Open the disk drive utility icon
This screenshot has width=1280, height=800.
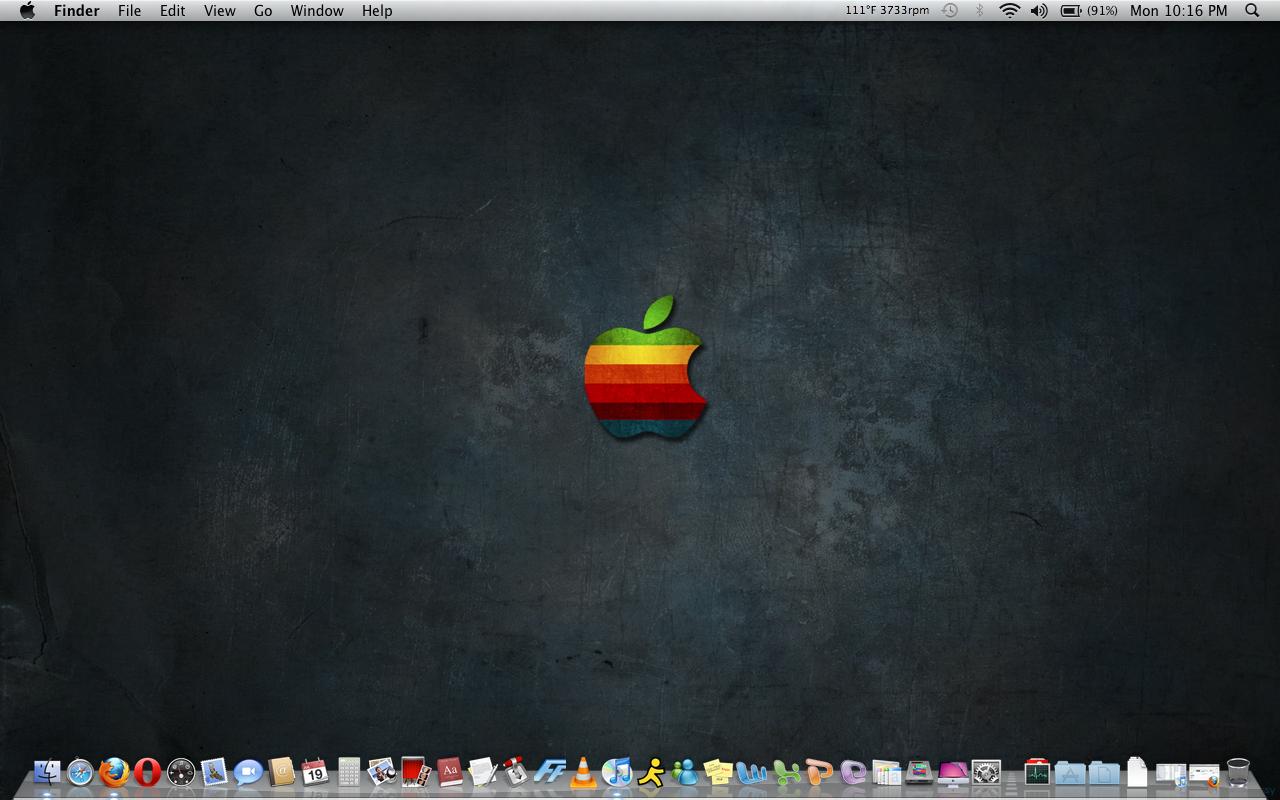pos(920,772)
